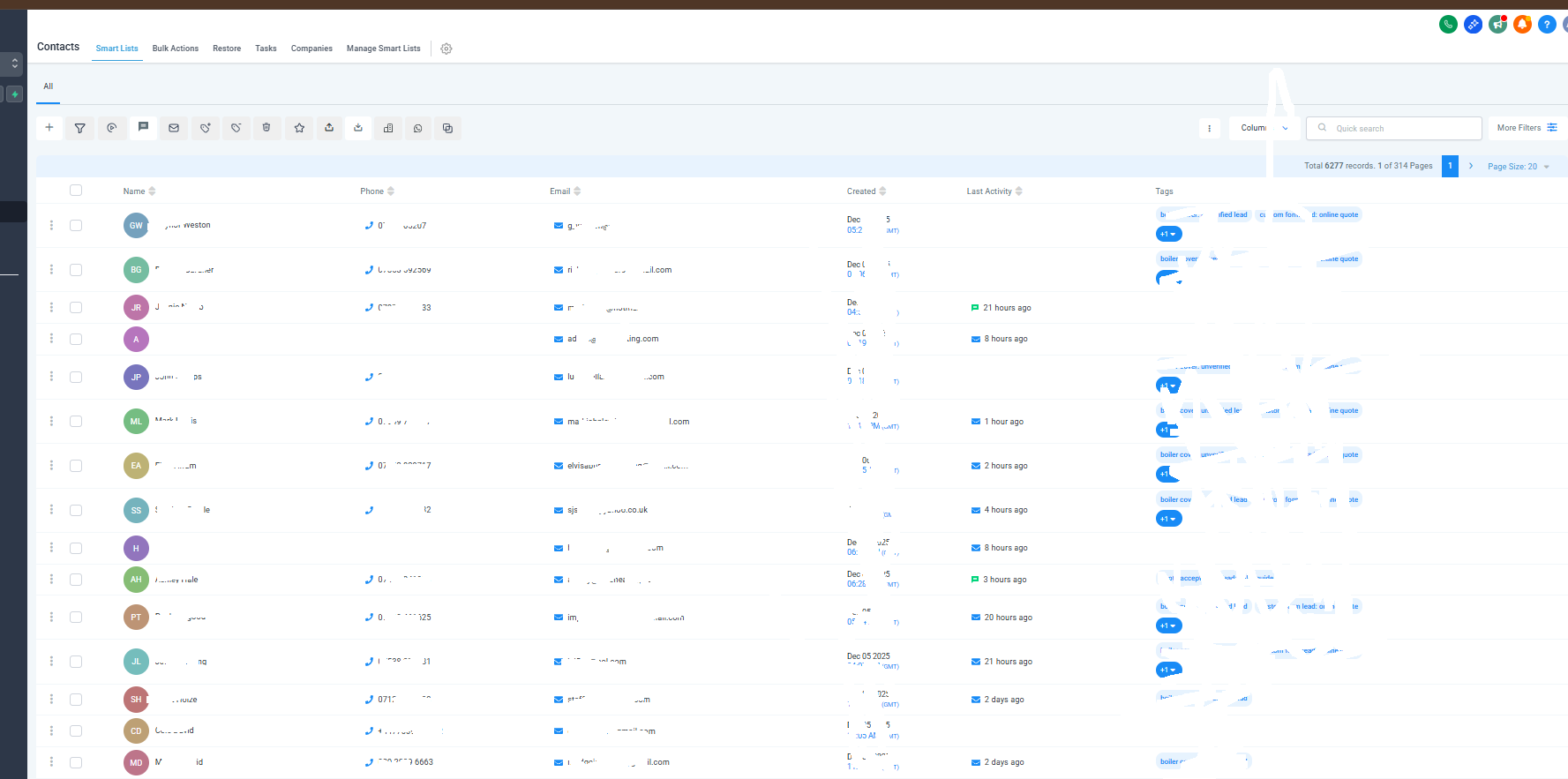Open the settings gear beside Manage Smart Lists
Image resolution: width=1568 pixels, height=779 pixels.
[446, 49]
